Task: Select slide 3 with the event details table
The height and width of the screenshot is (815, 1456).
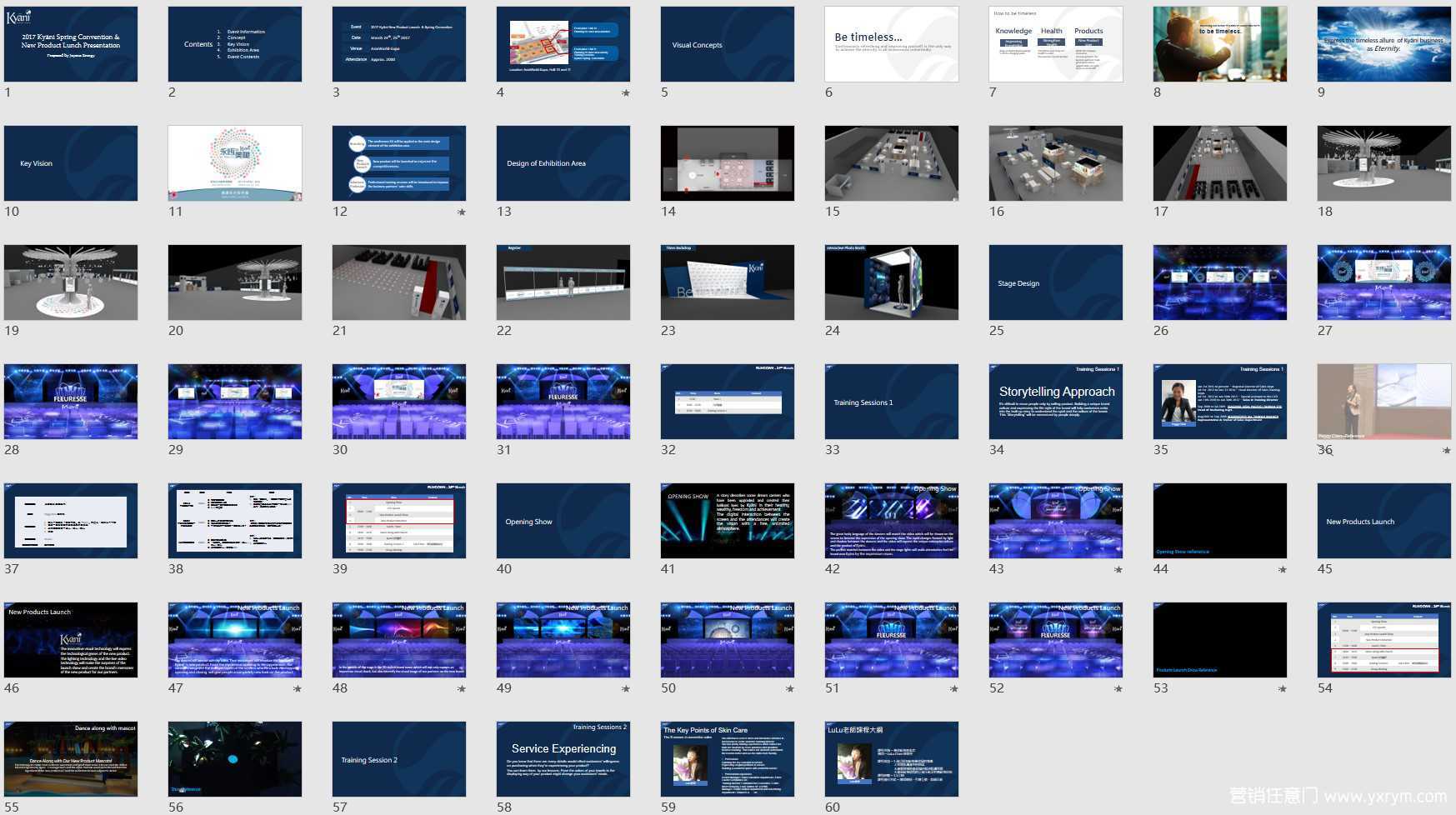Action: click(x=399, y=44)
